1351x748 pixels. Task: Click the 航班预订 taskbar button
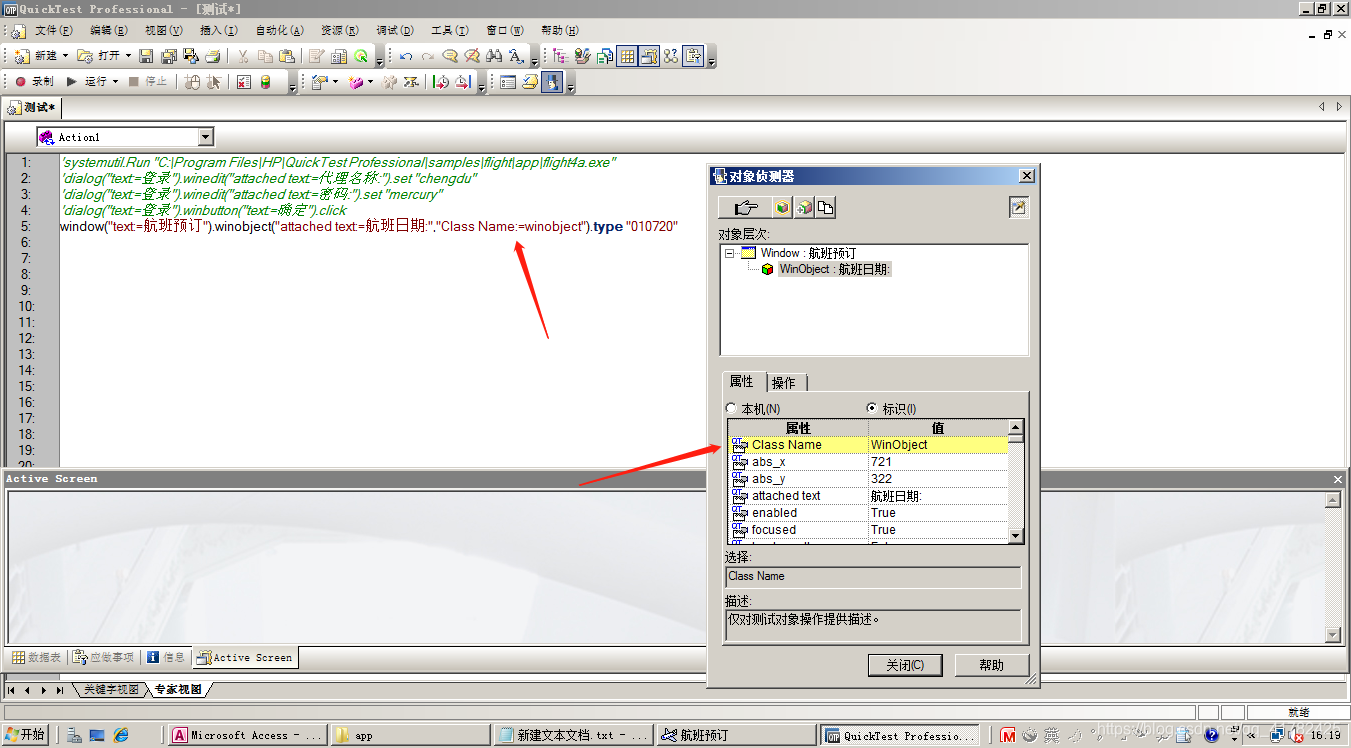coord(735,735)
